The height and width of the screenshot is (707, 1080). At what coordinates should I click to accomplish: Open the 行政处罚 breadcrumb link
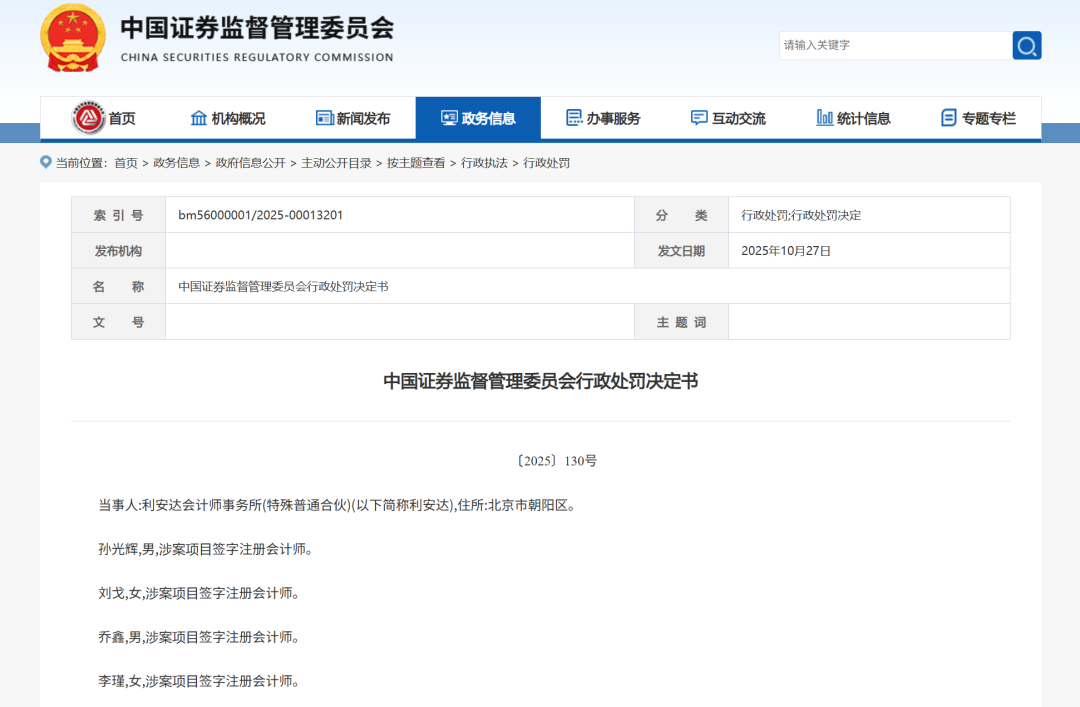(x=547, y=163)
